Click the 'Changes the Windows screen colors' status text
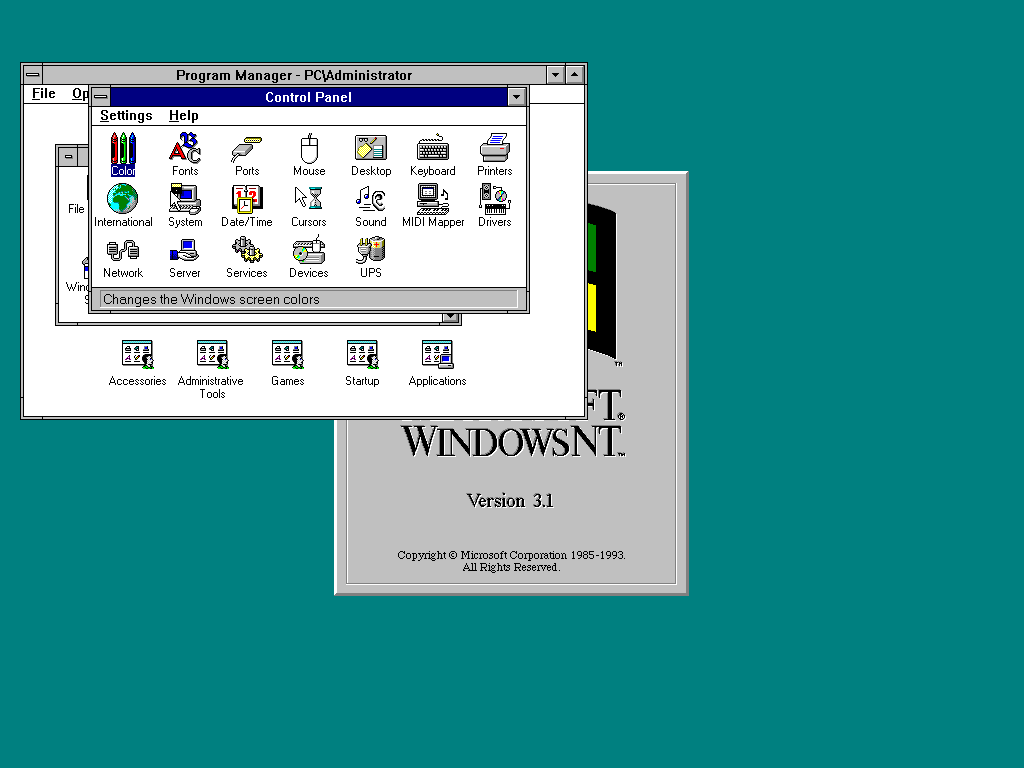 [211, 299]
